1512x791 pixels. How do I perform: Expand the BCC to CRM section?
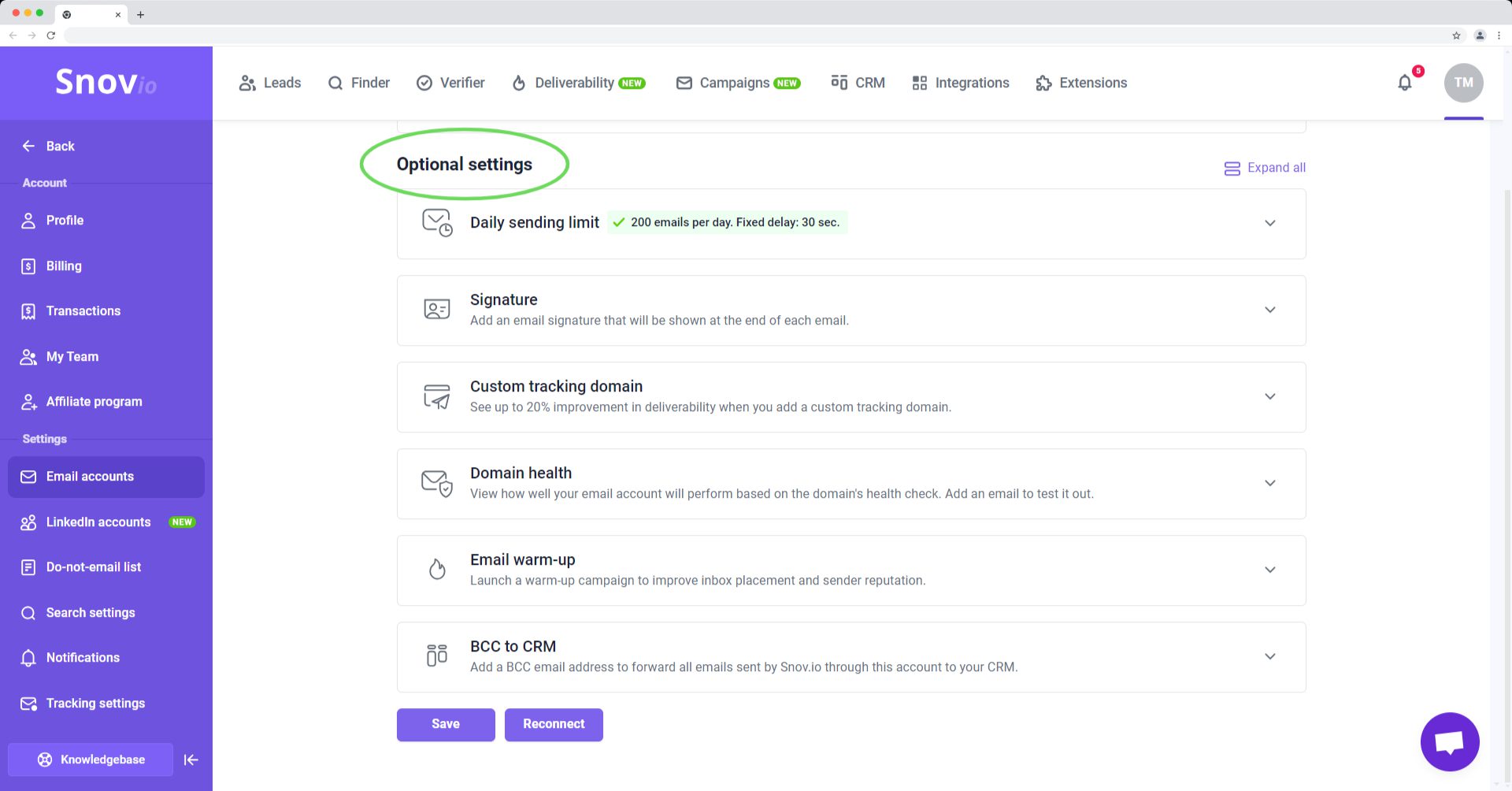click(1269, 656)
